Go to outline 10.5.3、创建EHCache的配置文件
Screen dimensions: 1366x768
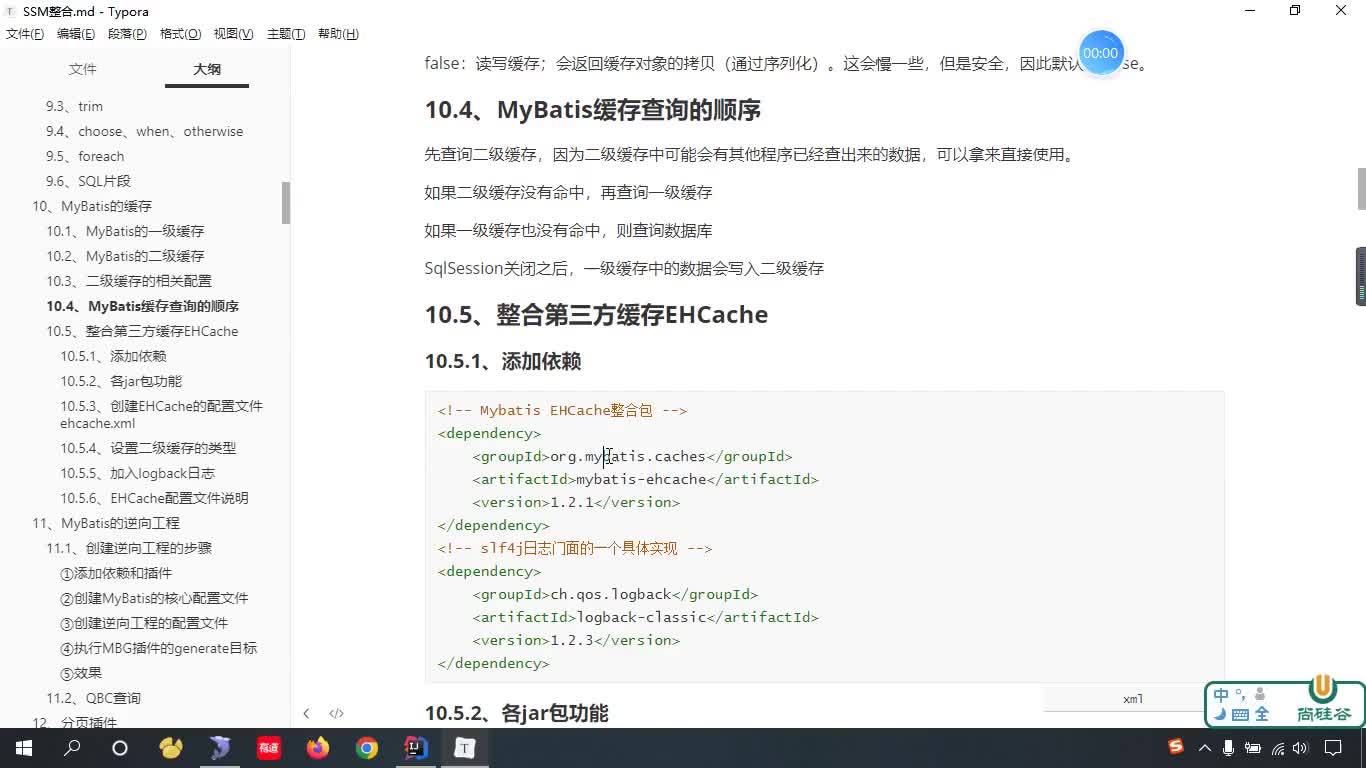tap(161, 414)
